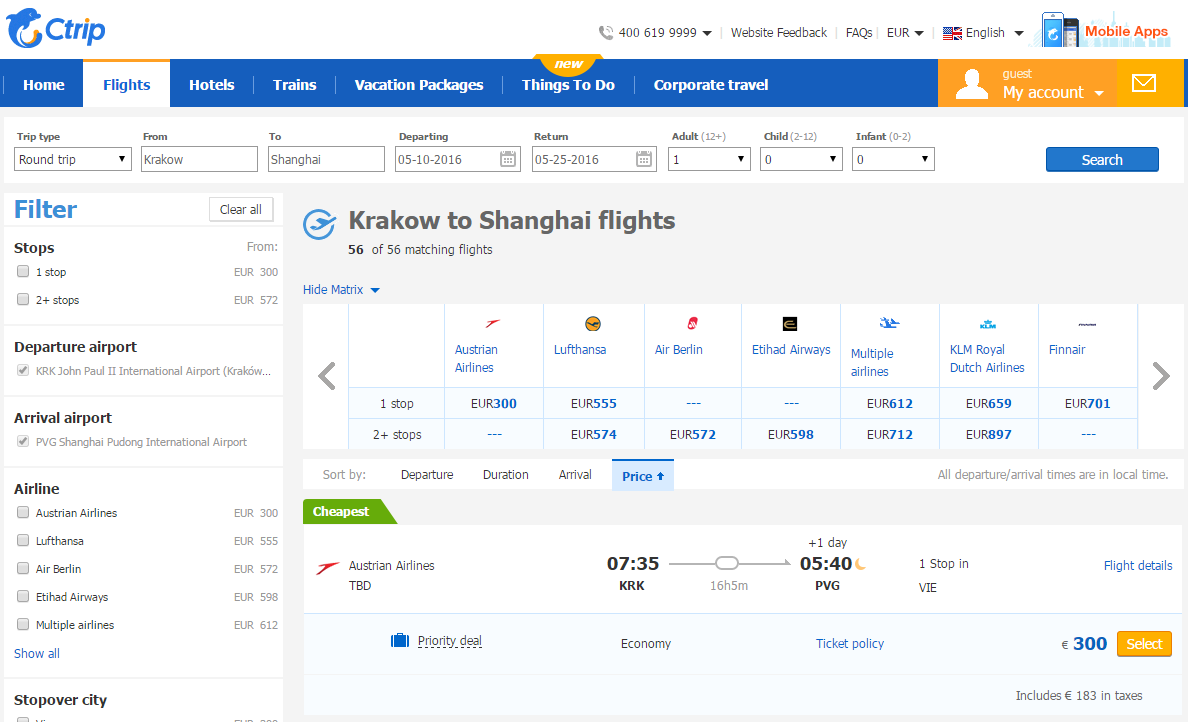Open the Trip type dropdown
This screenshot has height=722, width=1188.
click(73, 159)
